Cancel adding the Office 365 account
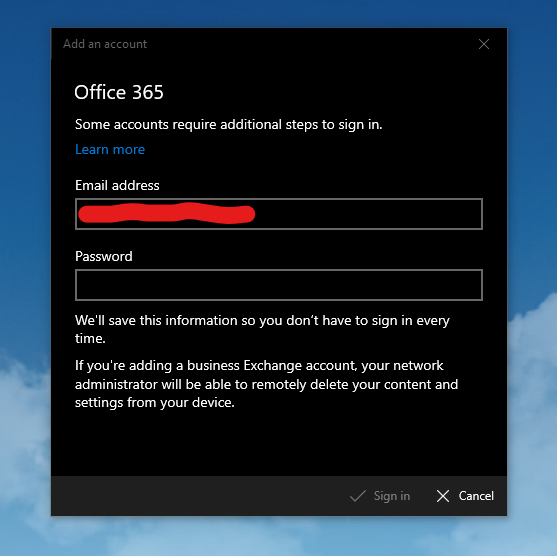Image resolution: width=557 pixels, height=556 pixels. tap(465, 496)
